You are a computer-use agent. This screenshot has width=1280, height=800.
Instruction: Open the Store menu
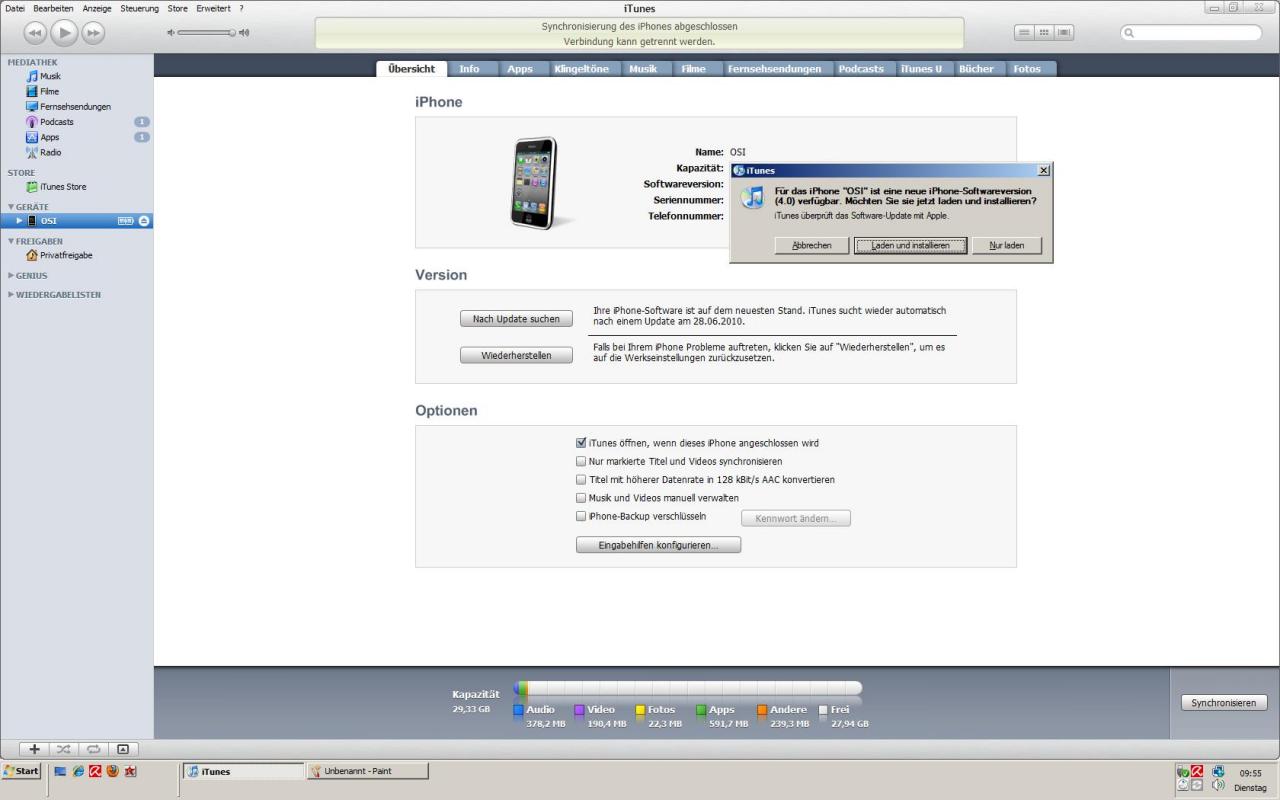coord(177,8)
